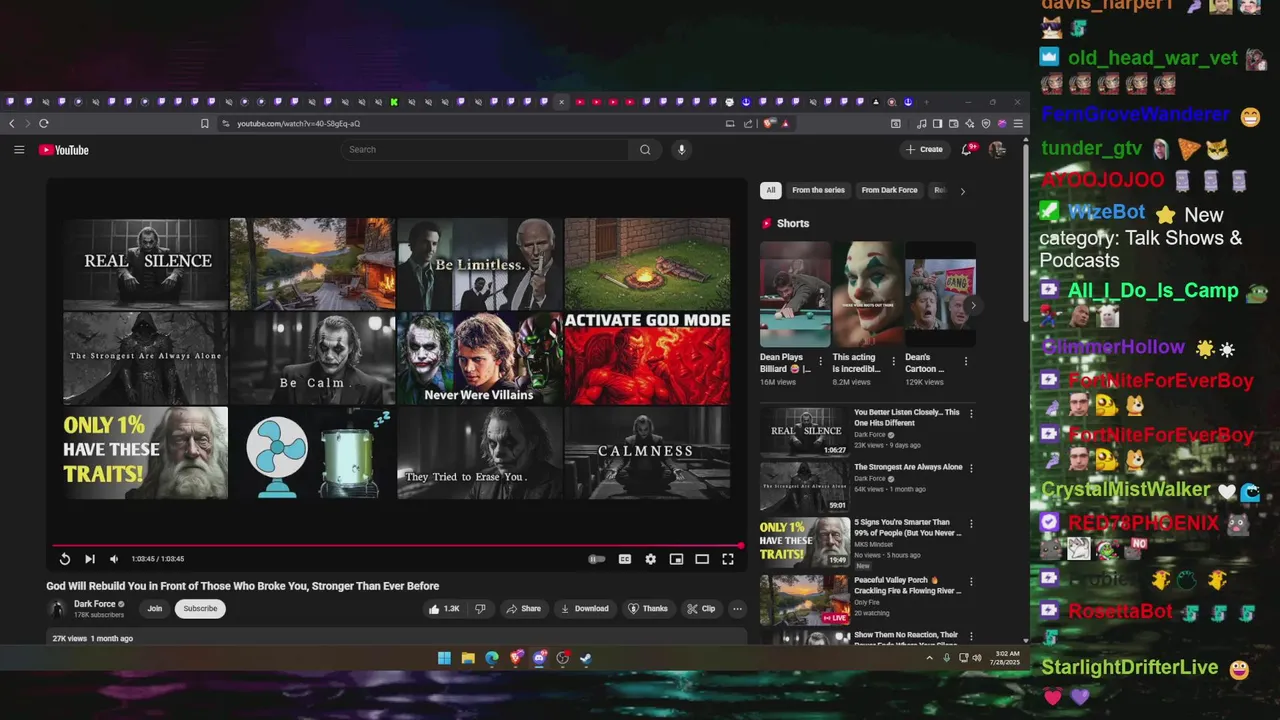Toggle the autoplay switch in the player
The width and height of the screenshot is (1280, 720).
597,559
